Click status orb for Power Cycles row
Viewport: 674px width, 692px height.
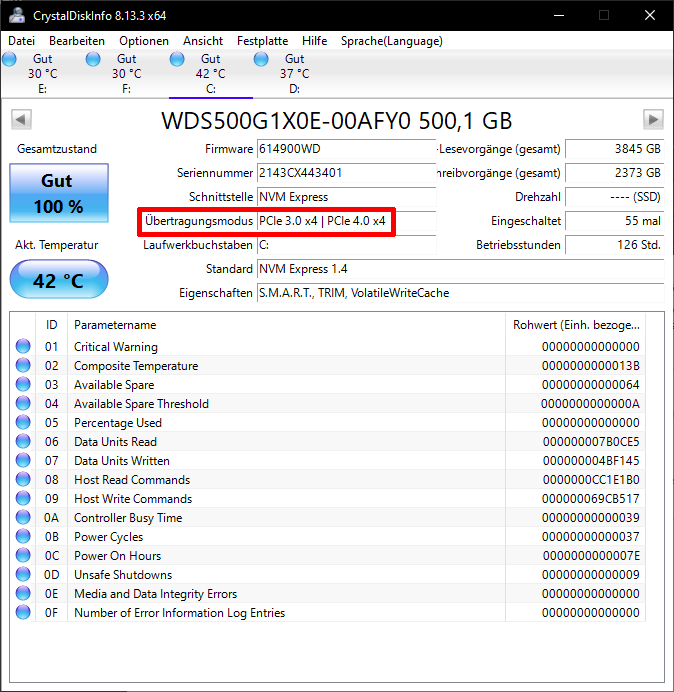coord(23,536)
